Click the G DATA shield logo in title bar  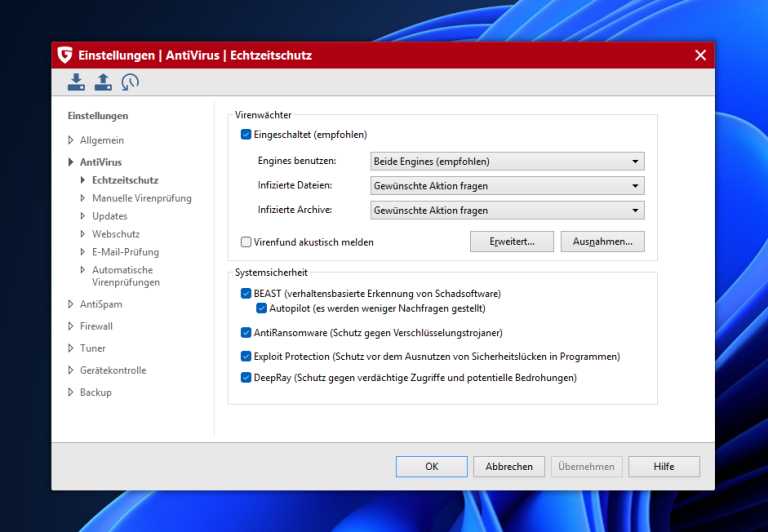pos(65,55)
